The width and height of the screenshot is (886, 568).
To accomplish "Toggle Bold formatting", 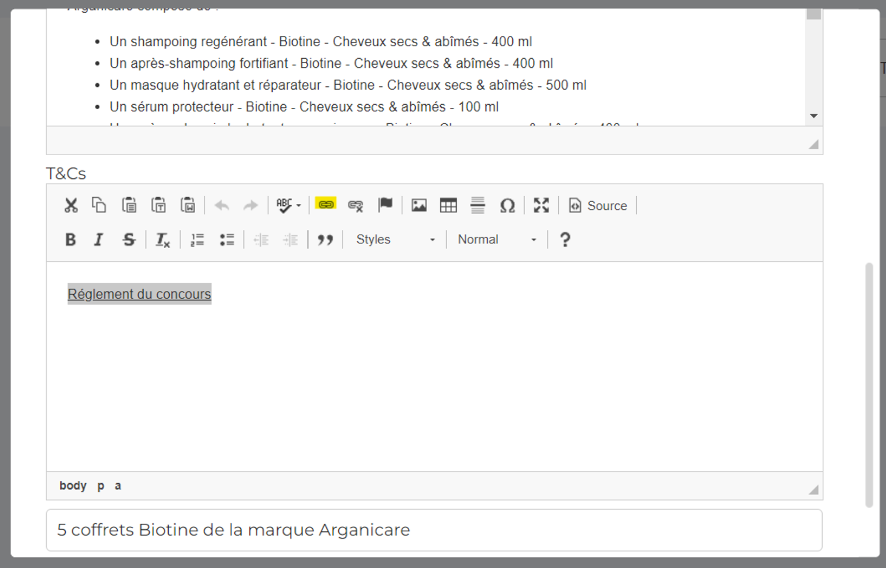I will [x=71, y=239].
